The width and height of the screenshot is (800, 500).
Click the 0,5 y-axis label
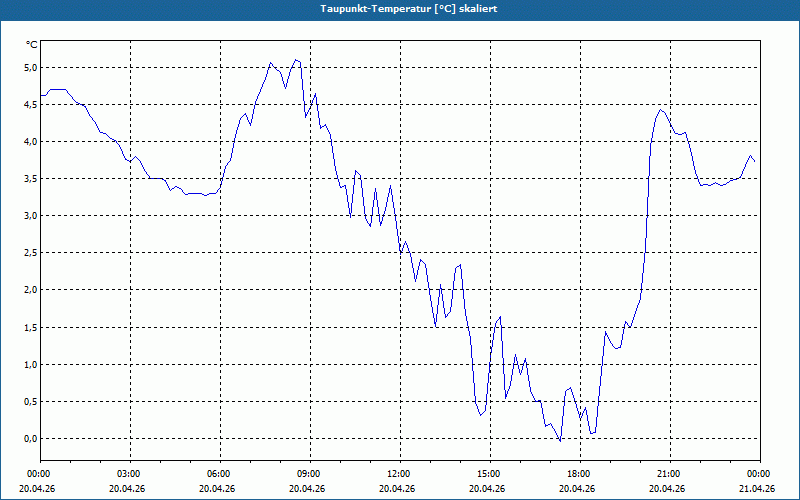pos(31,402)
